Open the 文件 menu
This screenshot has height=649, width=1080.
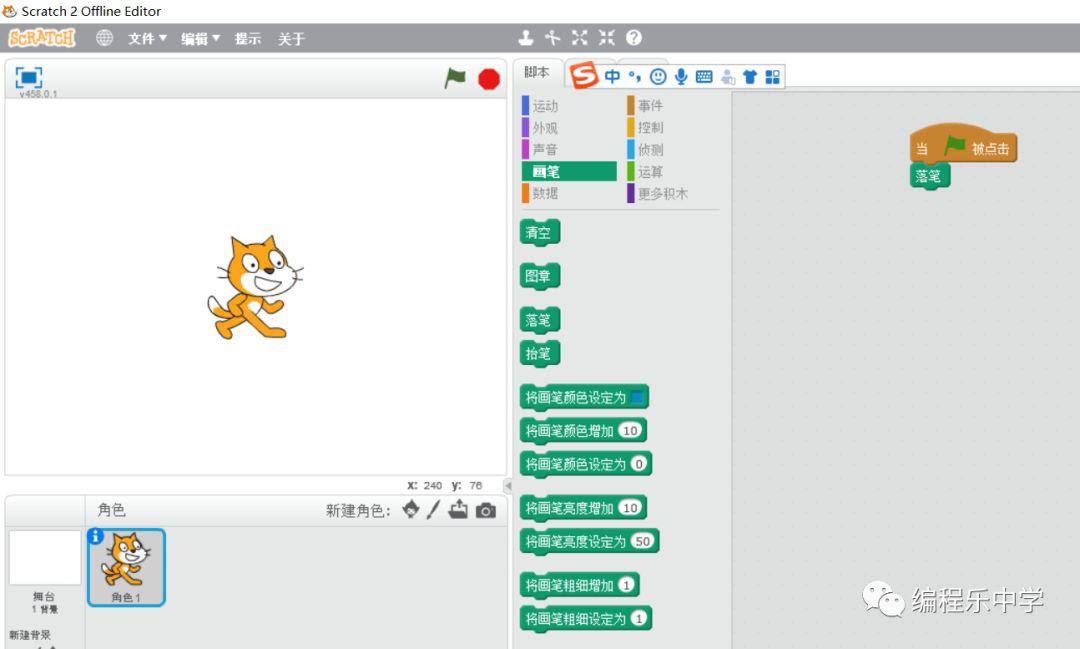click(x=147, y=39)
